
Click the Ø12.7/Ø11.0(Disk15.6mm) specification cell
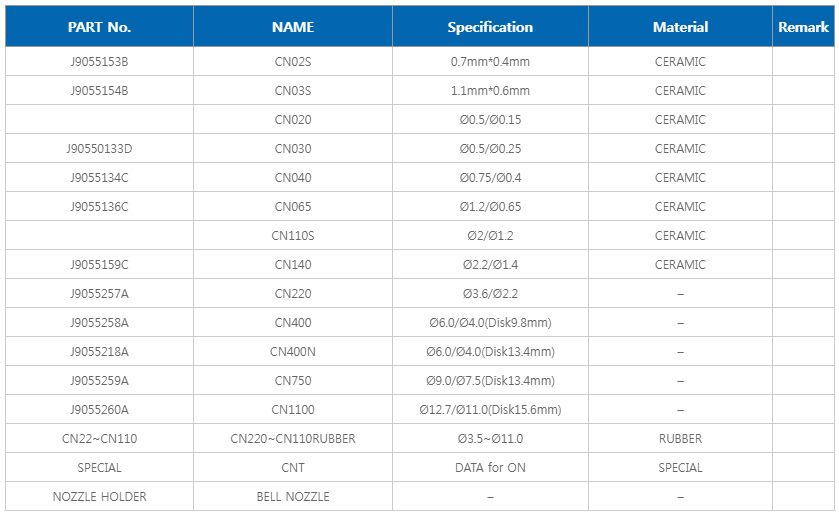click(x=490, y=410)
